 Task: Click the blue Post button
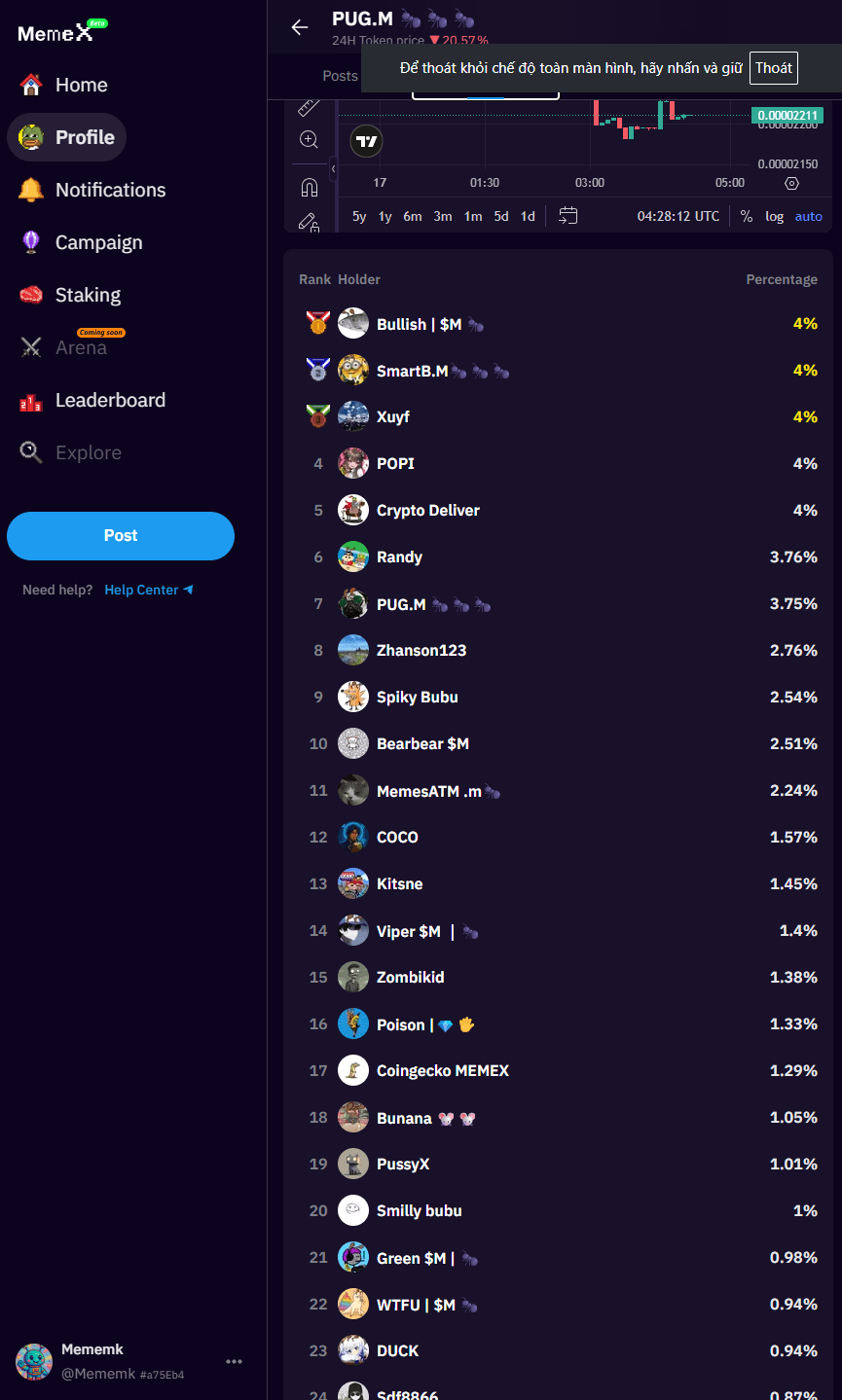[x=121, y=536]
